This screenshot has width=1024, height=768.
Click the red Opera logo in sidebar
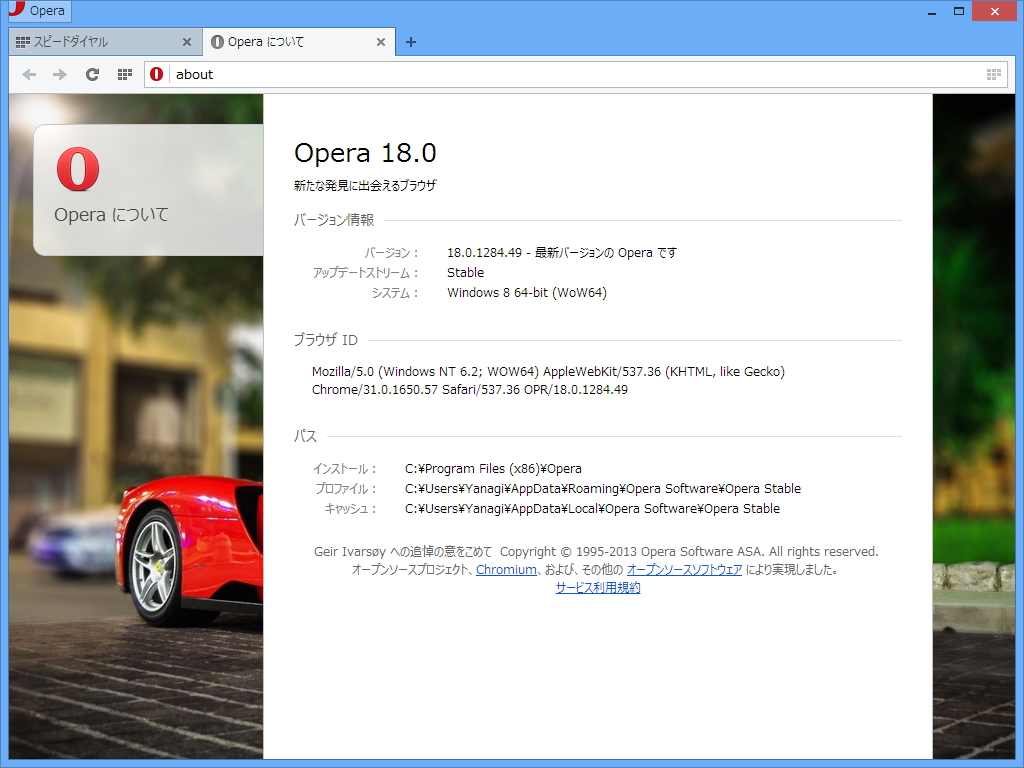[x=78, y=169]
